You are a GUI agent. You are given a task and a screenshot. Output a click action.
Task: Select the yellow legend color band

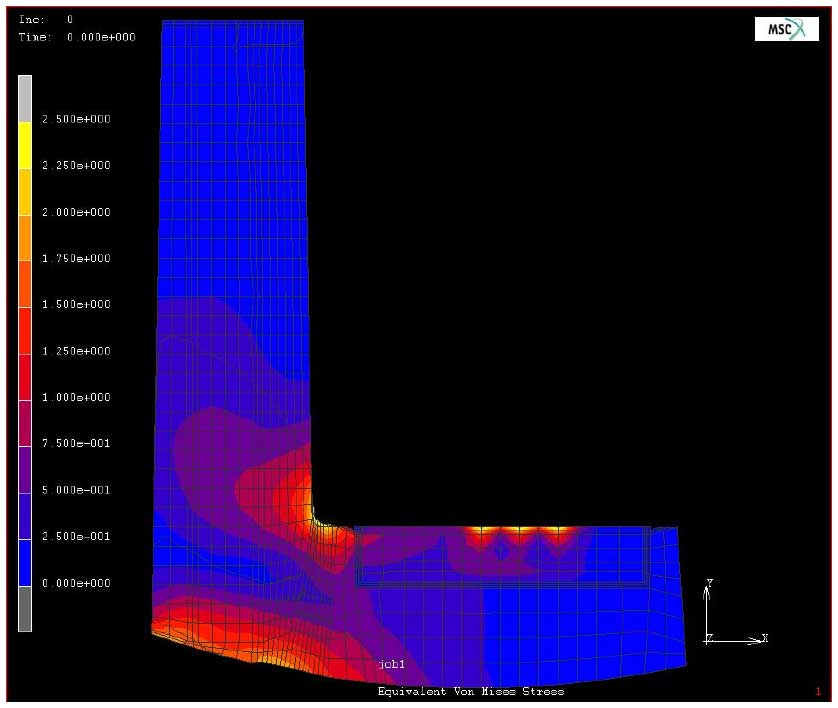tap(25, 146)
